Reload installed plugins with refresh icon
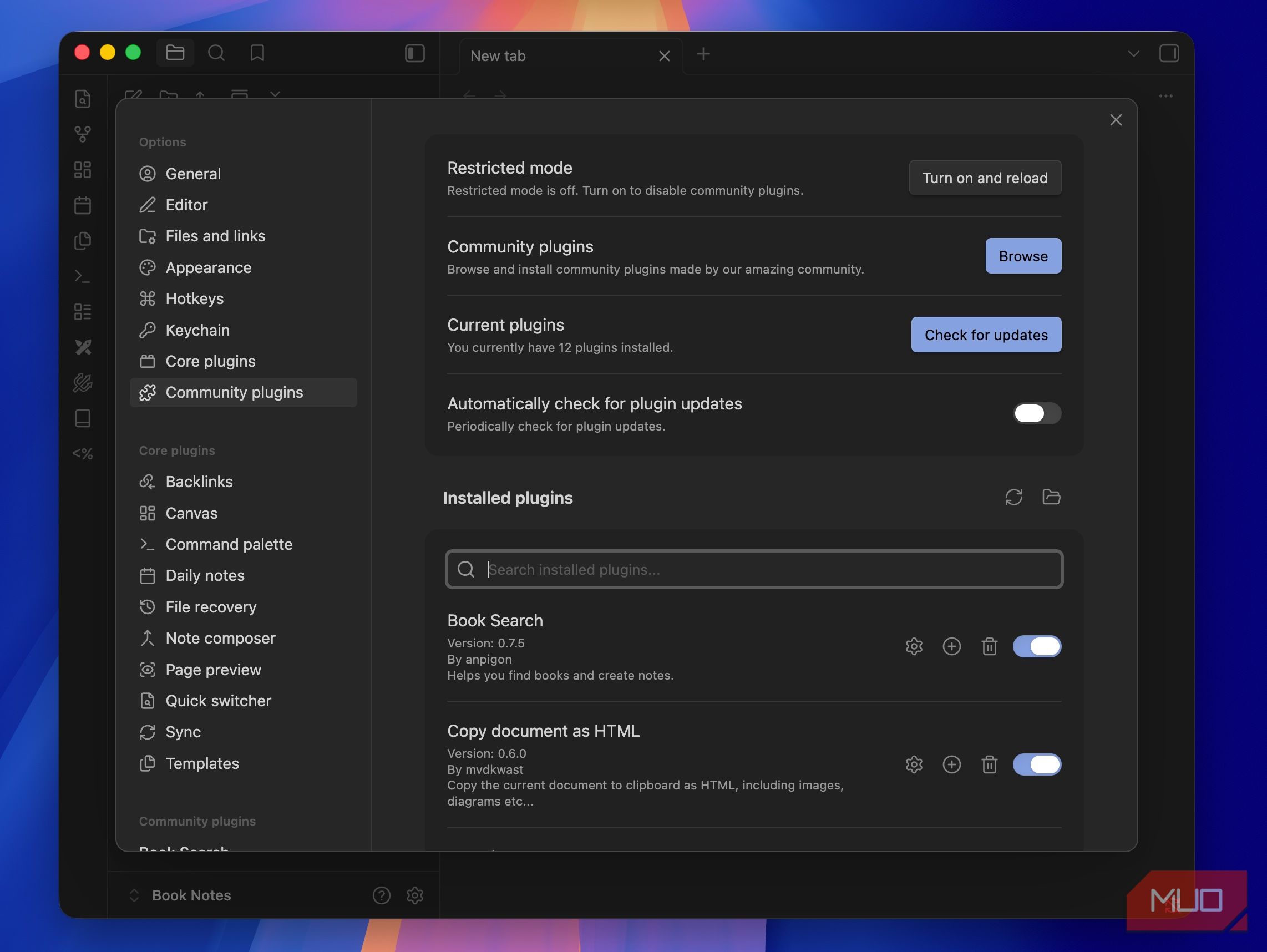 (x=1013, y=497)
